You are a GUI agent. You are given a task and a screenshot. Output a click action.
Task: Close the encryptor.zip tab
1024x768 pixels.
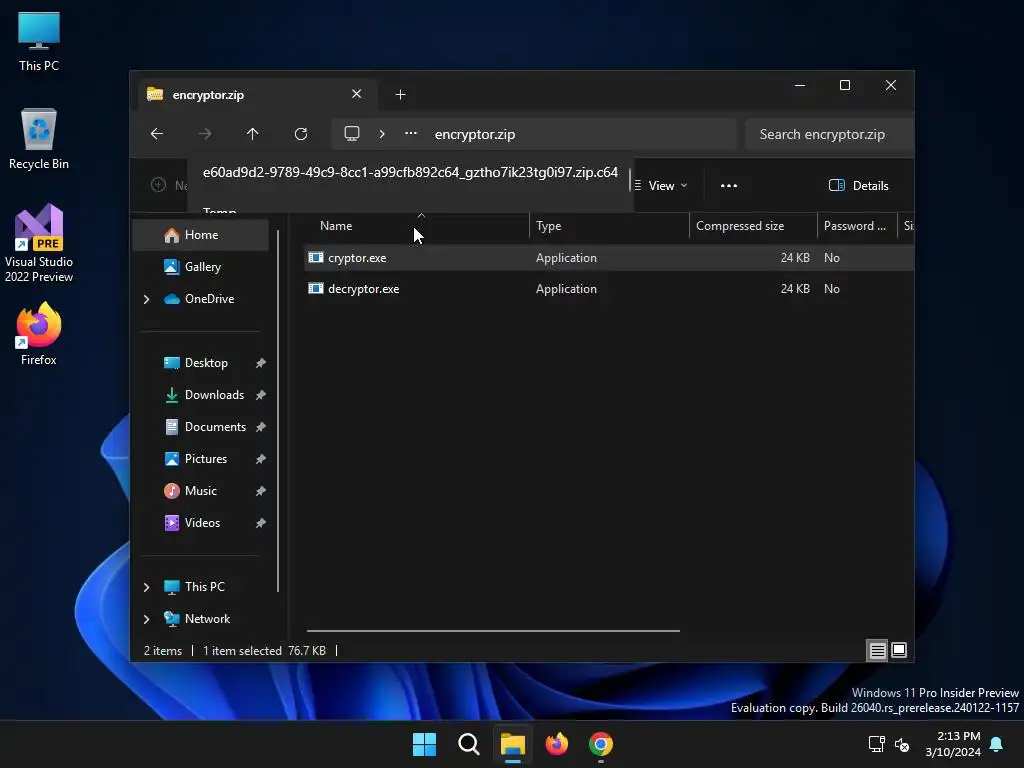(357, 94)
